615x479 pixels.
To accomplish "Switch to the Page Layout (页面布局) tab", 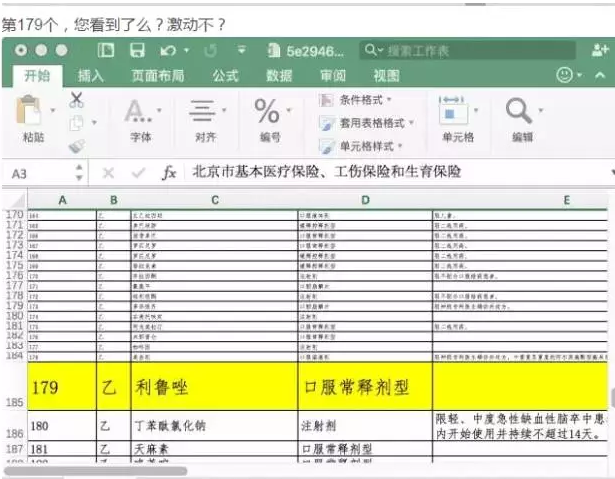I will 158,76.
